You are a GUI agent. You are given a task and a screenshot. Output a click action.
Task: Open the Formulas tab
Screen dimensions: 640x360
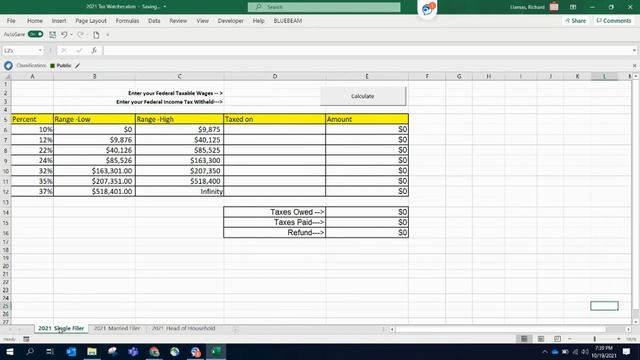127,21
